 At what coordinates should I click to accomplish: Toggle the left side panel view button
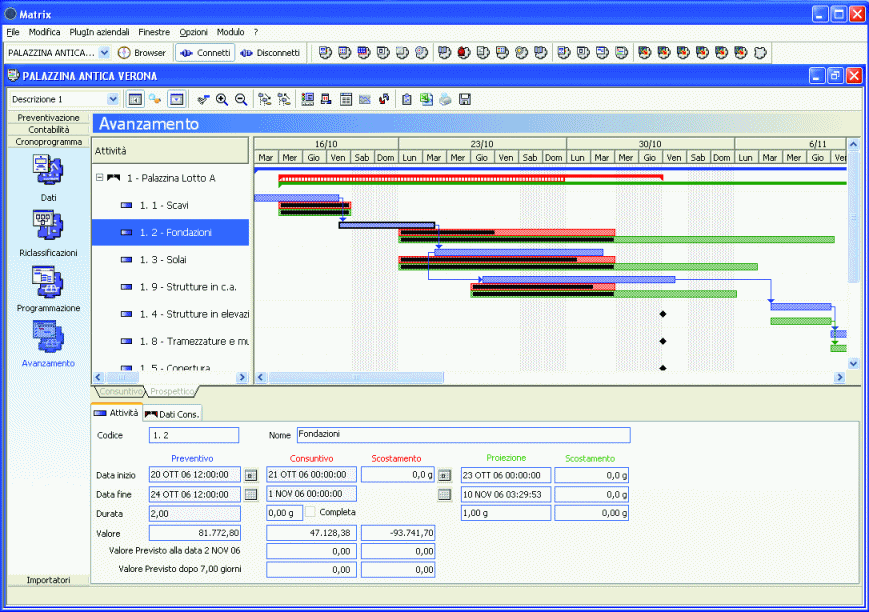coord(135,99)
